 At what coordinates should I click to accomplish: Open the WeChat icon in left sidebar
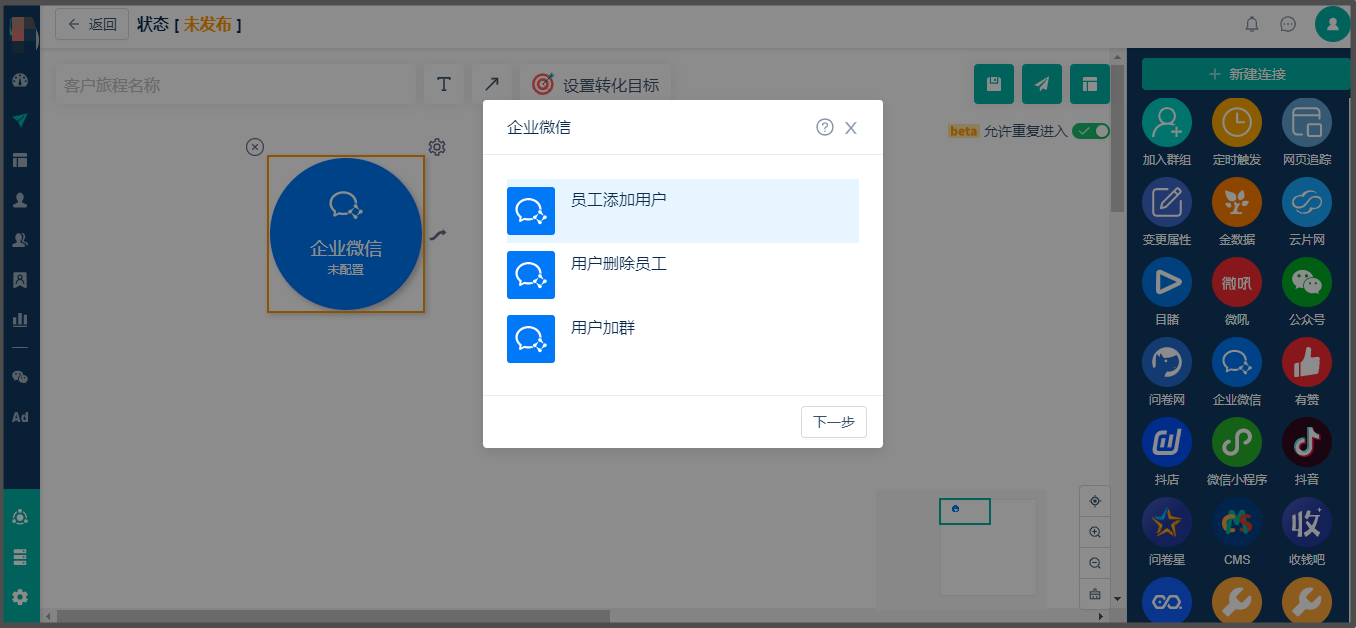(x=20, y=377)
